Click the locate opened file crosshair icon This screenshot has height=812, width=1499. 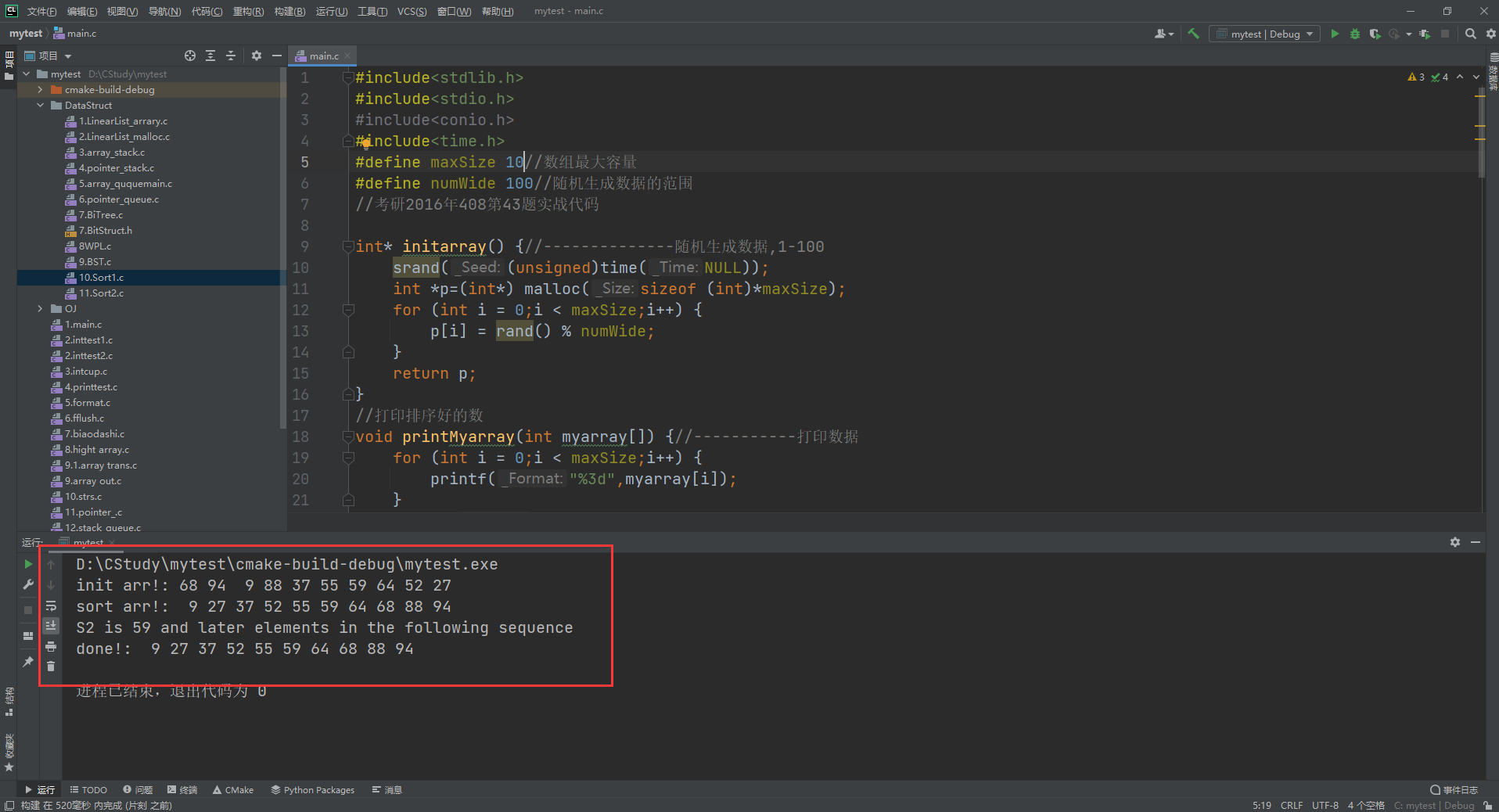[x=190, y=56]
